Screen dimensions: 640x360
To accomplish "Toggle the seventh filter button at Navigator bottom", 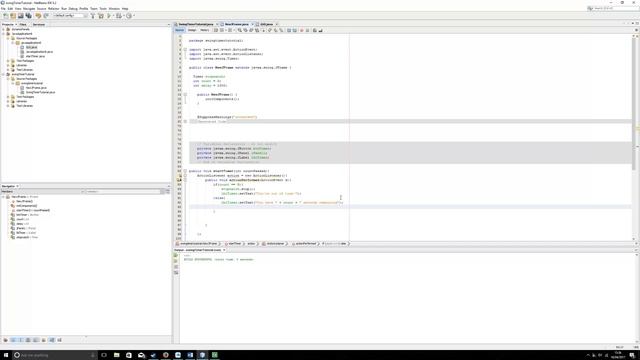I will (x=51, y=340).
